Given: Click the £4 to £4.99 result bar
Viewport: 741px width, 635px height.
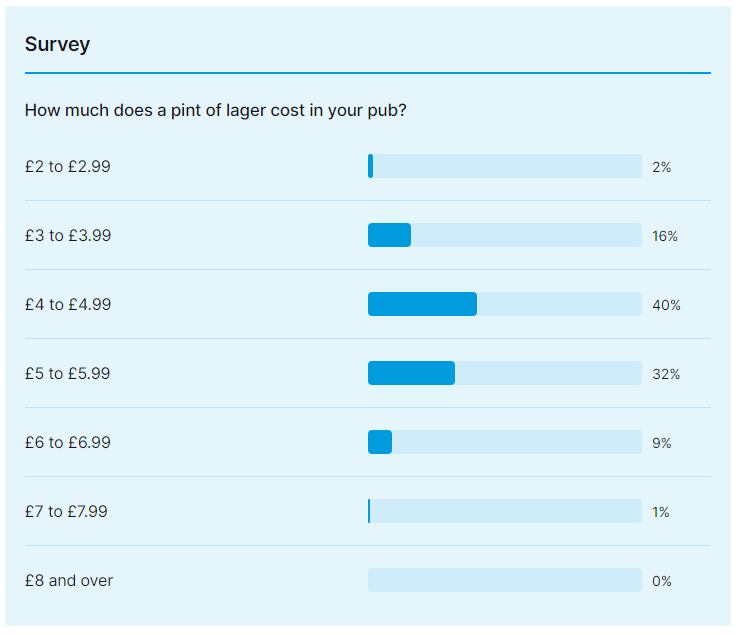Looking at the screenshot, I should pos(504,305).
